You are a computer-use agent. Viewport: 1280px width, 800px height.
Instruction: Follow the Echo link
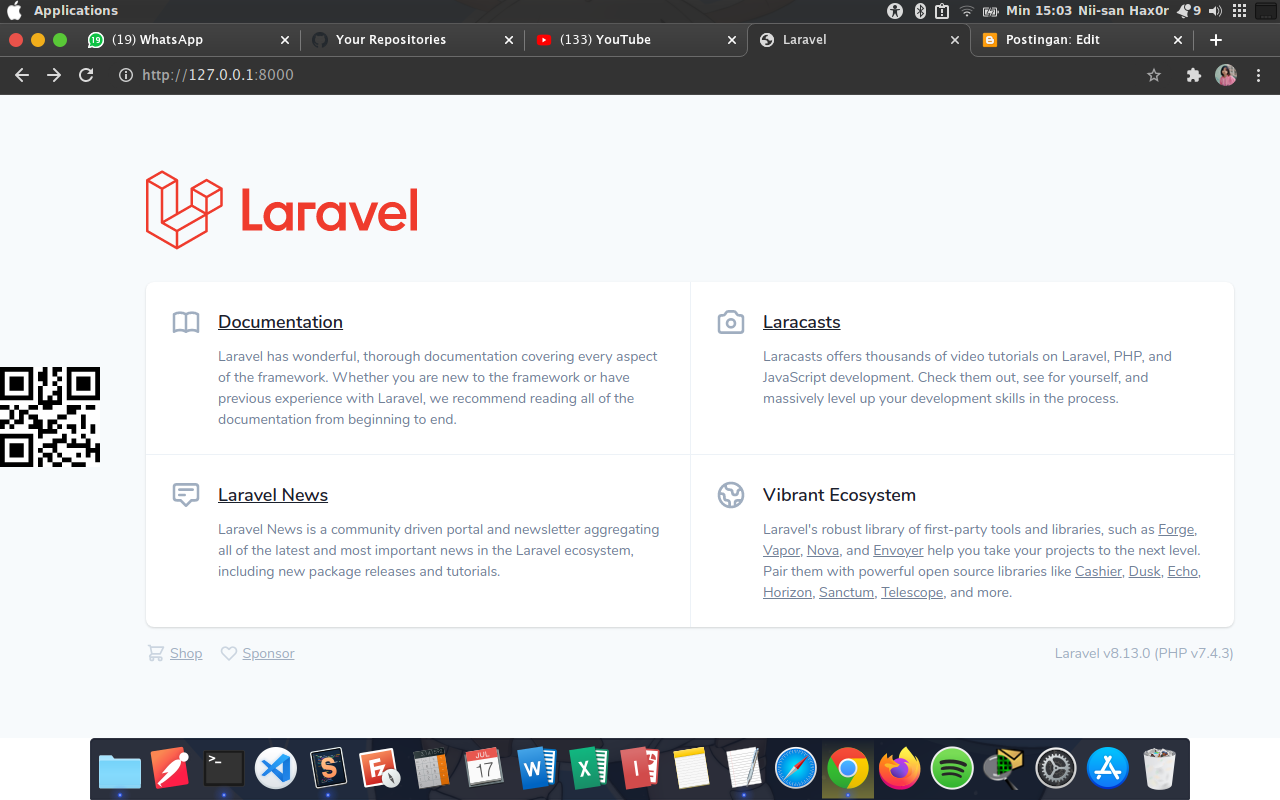pos(1182,571)
